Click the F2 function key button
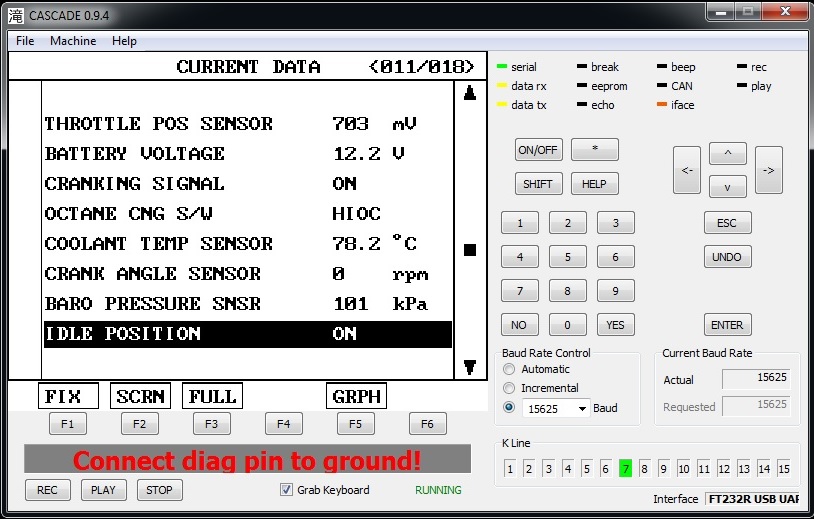This screenshot has height=520, width=814. pos(140,424)
